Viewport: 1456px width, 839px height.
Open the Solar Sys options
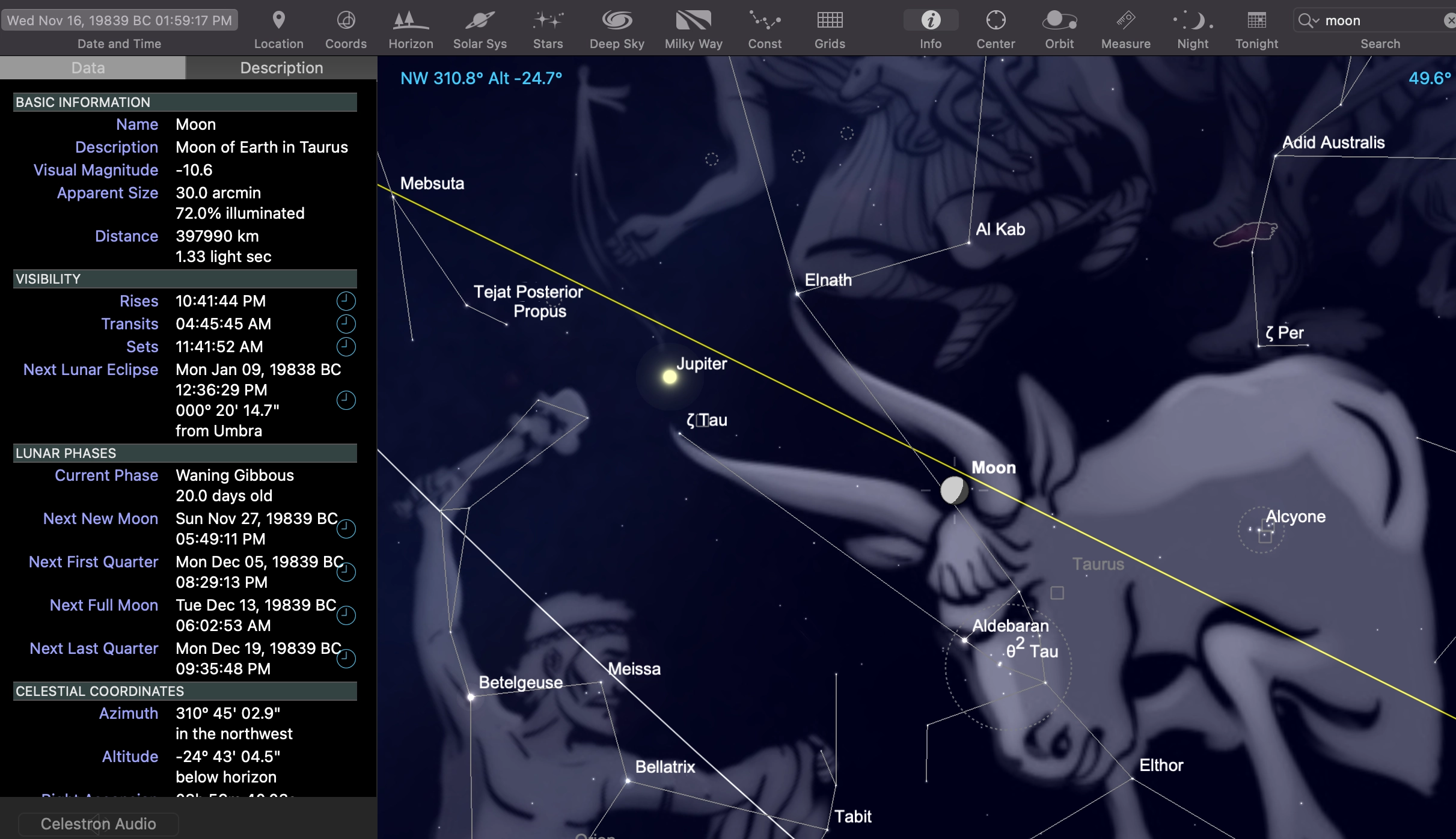pos(479,21)
